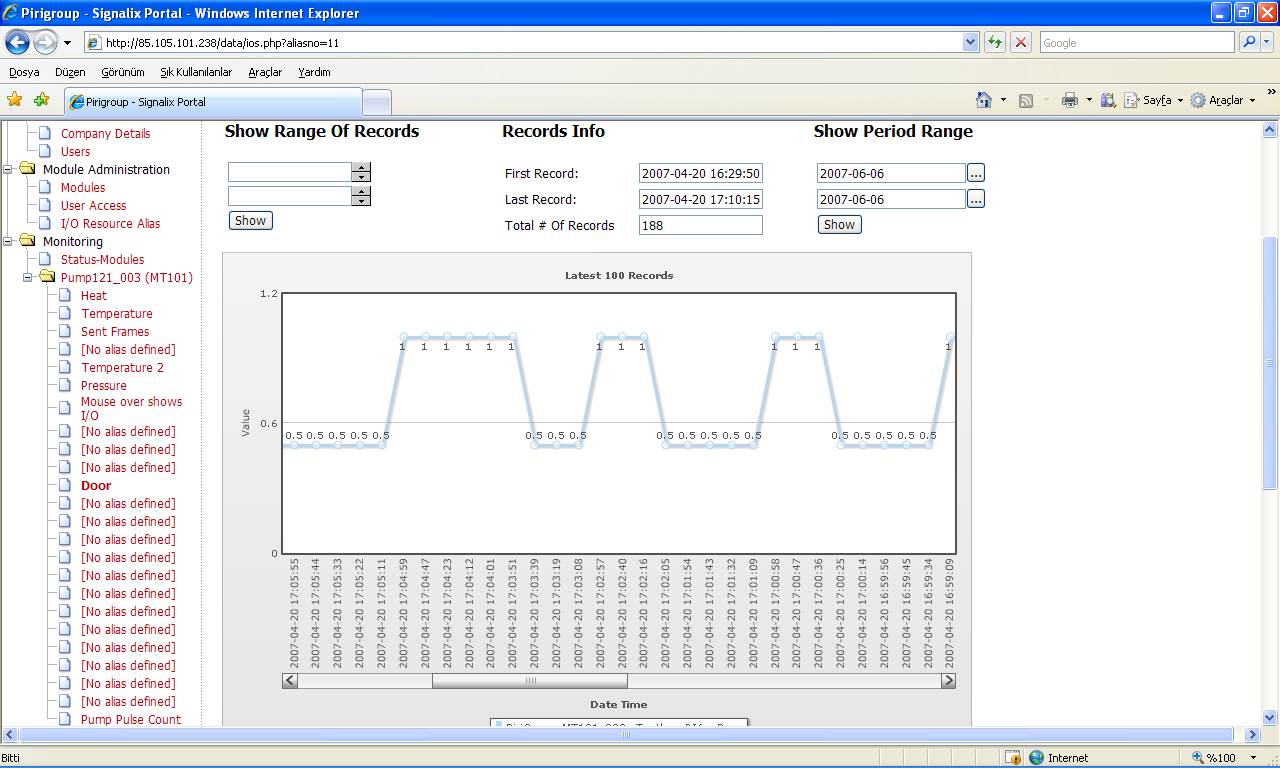Image resolution: width=1280 pixels, height=768 pixels.
Task: Open the Pressure link
Action: tap(104, 385)
